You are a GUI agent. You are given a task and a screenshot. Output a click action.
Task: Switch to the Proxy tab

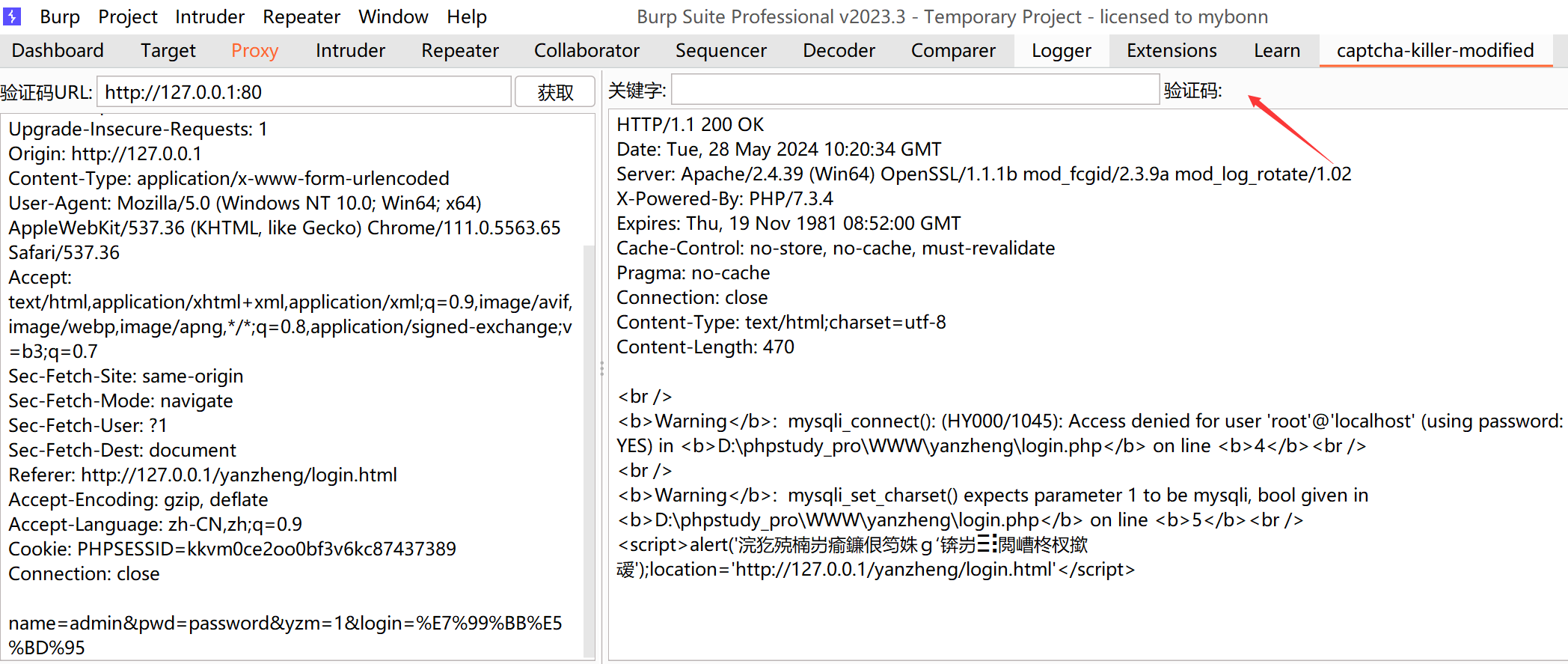click(x=254, y=50)
